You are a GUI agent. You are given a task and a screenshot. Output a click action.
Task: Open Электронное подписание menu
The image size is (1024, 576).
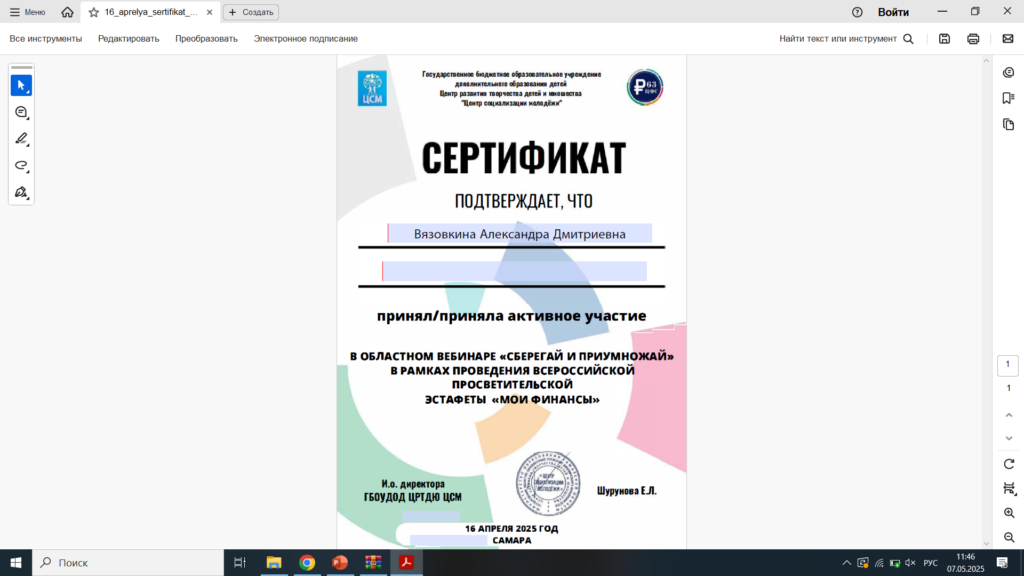(x=306, y=39)
